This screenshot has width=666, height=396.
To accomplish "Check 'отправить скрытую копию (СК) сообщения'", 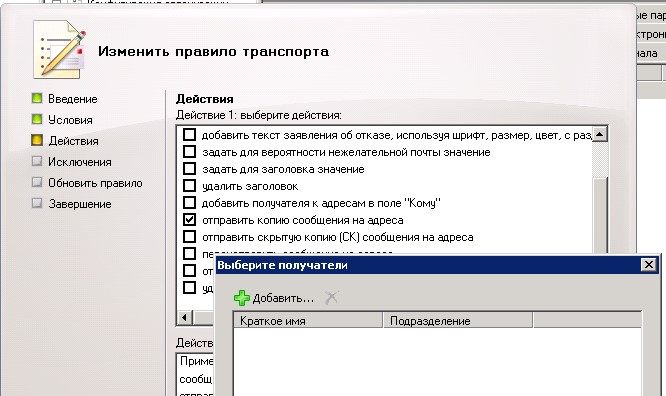I will click(189, 237).
